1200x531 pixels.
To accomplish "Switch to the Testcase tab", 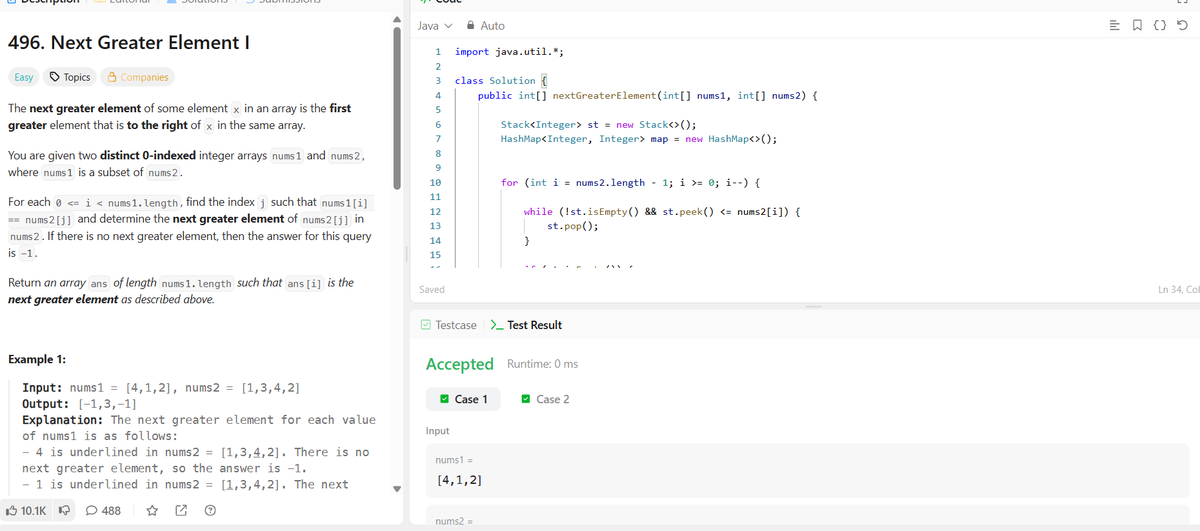I will coord(449,325).
